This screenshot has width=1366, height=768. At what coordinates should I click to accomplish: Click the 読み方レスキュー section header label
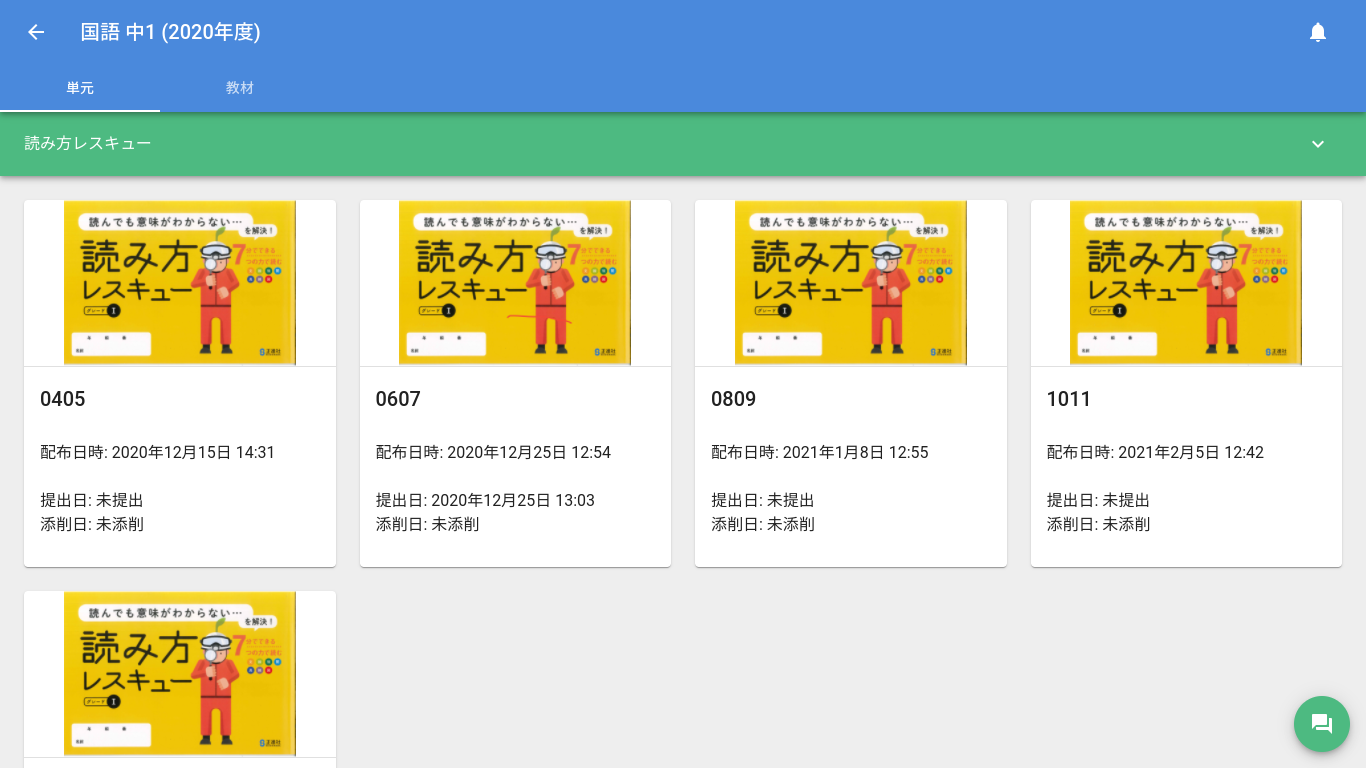[88, 144]
